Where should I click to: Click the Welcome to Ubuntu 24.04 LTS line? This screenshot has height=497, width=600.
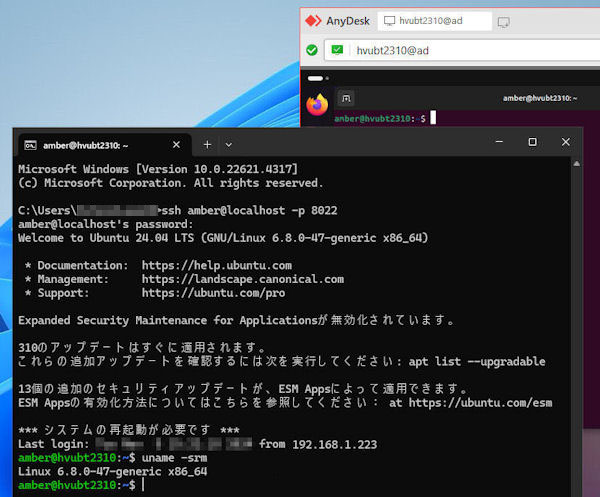click(223, 238)
